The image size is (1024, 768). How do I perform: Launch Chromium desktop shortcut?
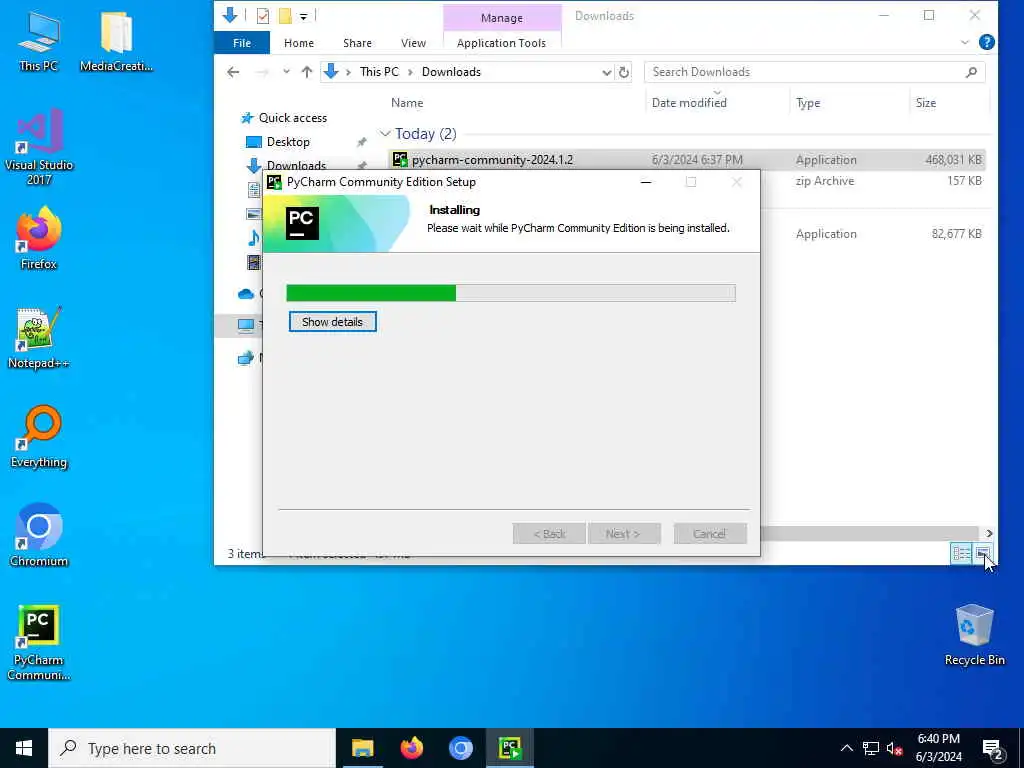(x=39, y=536)
